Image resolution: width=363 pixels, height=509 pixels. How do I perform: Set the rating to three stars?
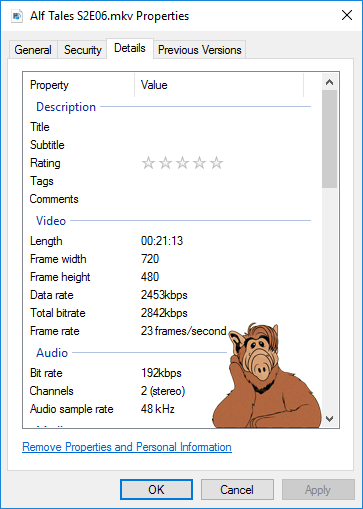click(182, 163)
